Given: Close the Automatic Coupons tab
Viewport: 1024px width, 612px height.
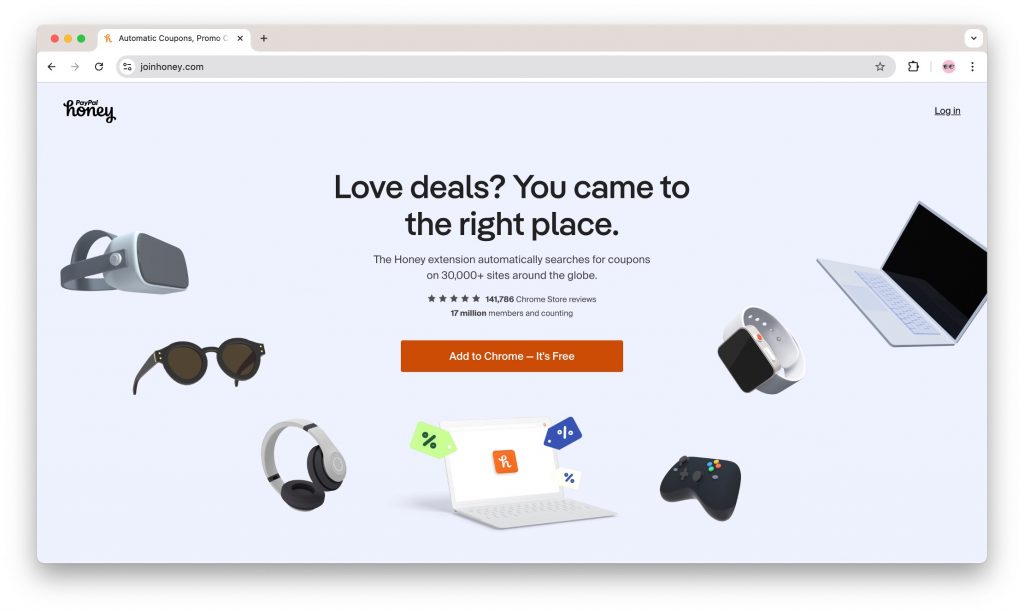Looking at the screenshot, I should click(240, 39).
